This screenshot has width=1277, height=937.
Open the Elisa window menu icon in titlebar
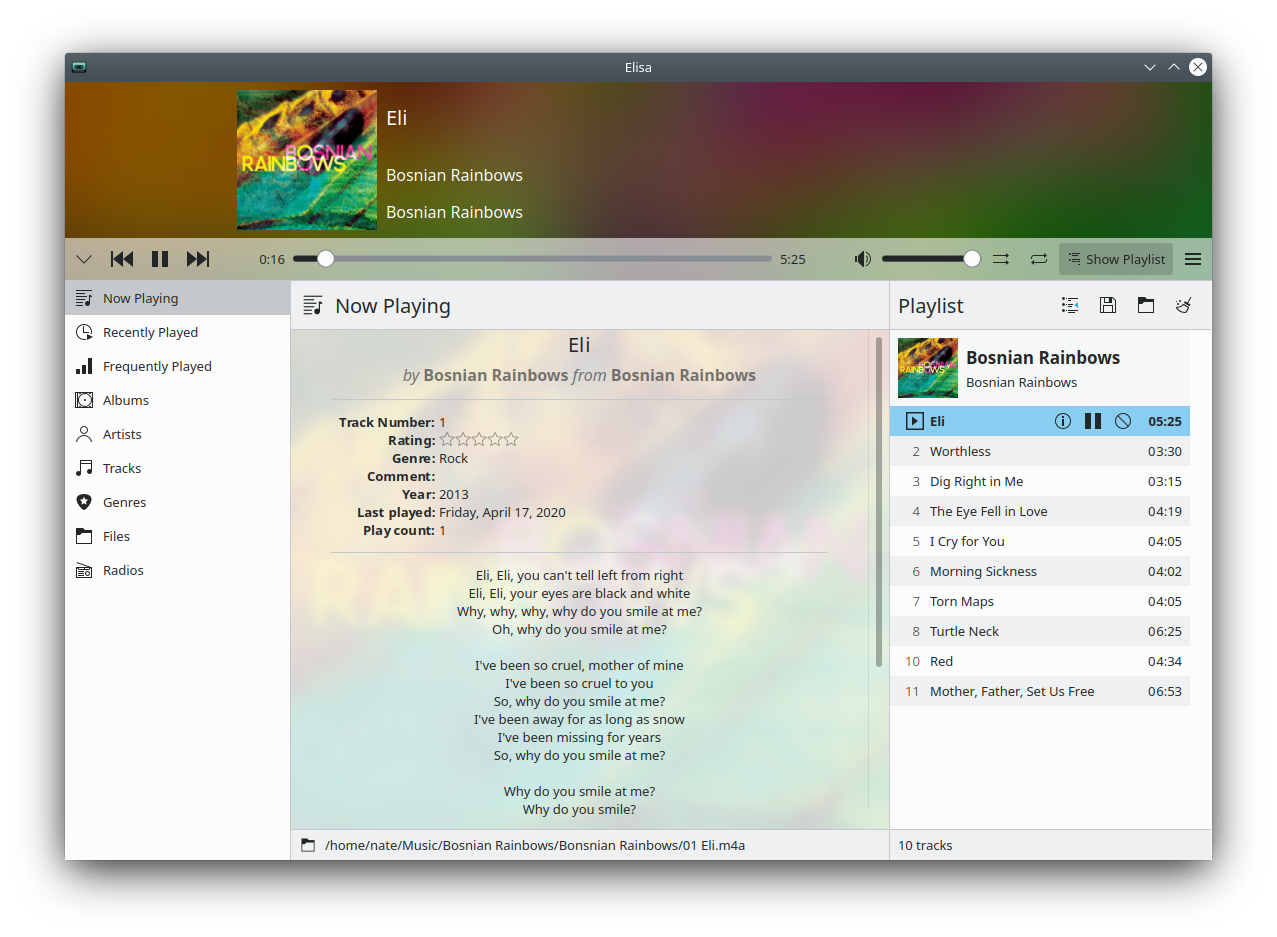click(78, 67)
